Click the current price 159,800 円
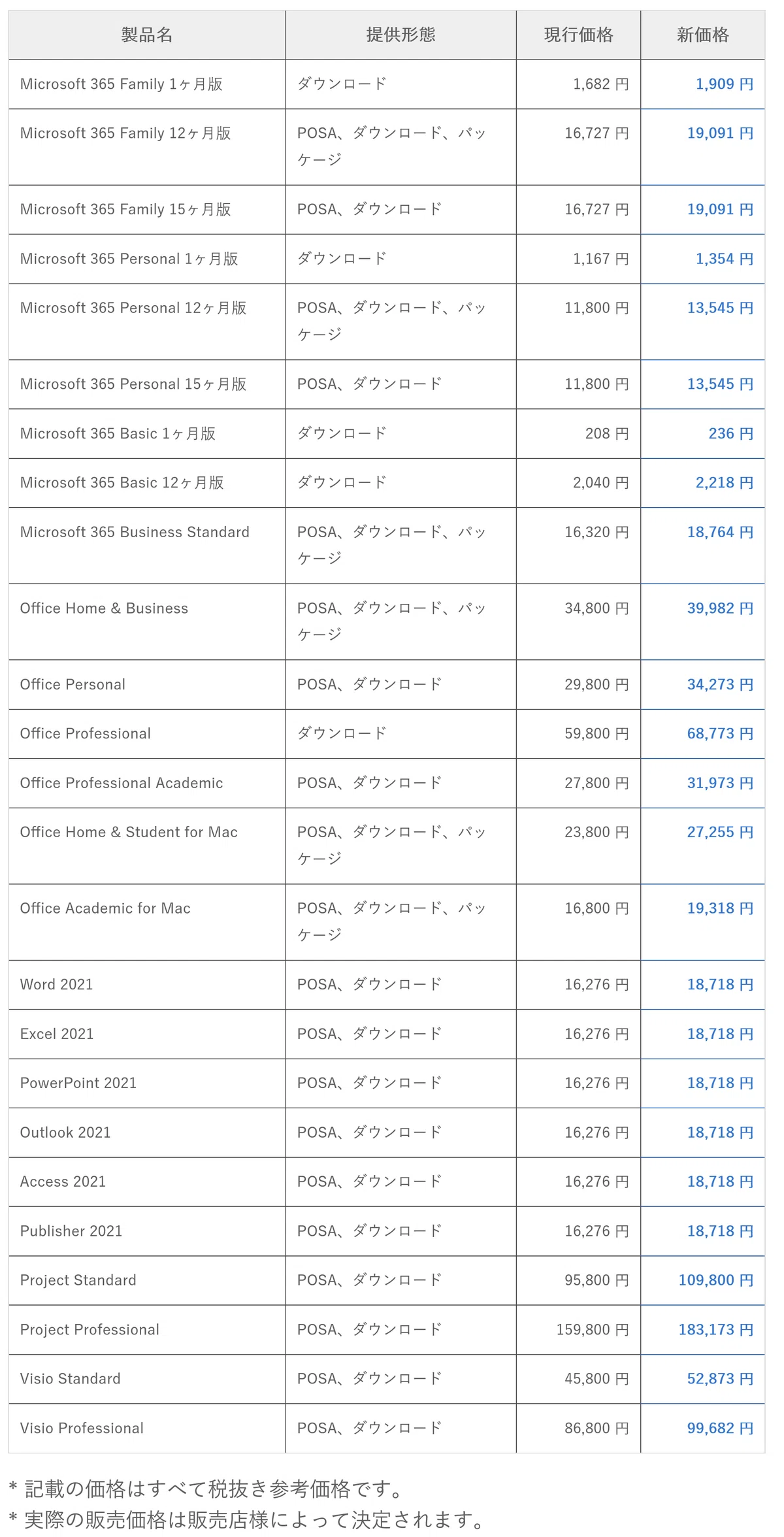 point(593,1330)
